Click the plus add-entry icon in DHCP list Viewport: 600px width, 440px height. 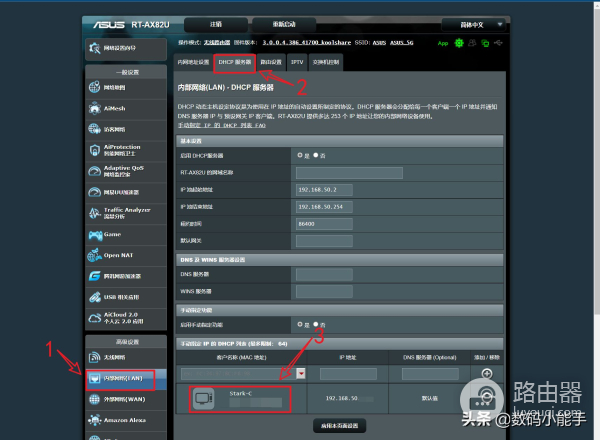coord(487,373)
